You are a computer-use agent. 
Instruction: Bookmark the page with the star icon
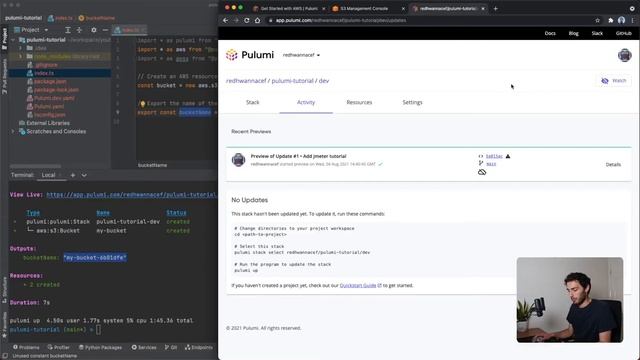[598, 20]
